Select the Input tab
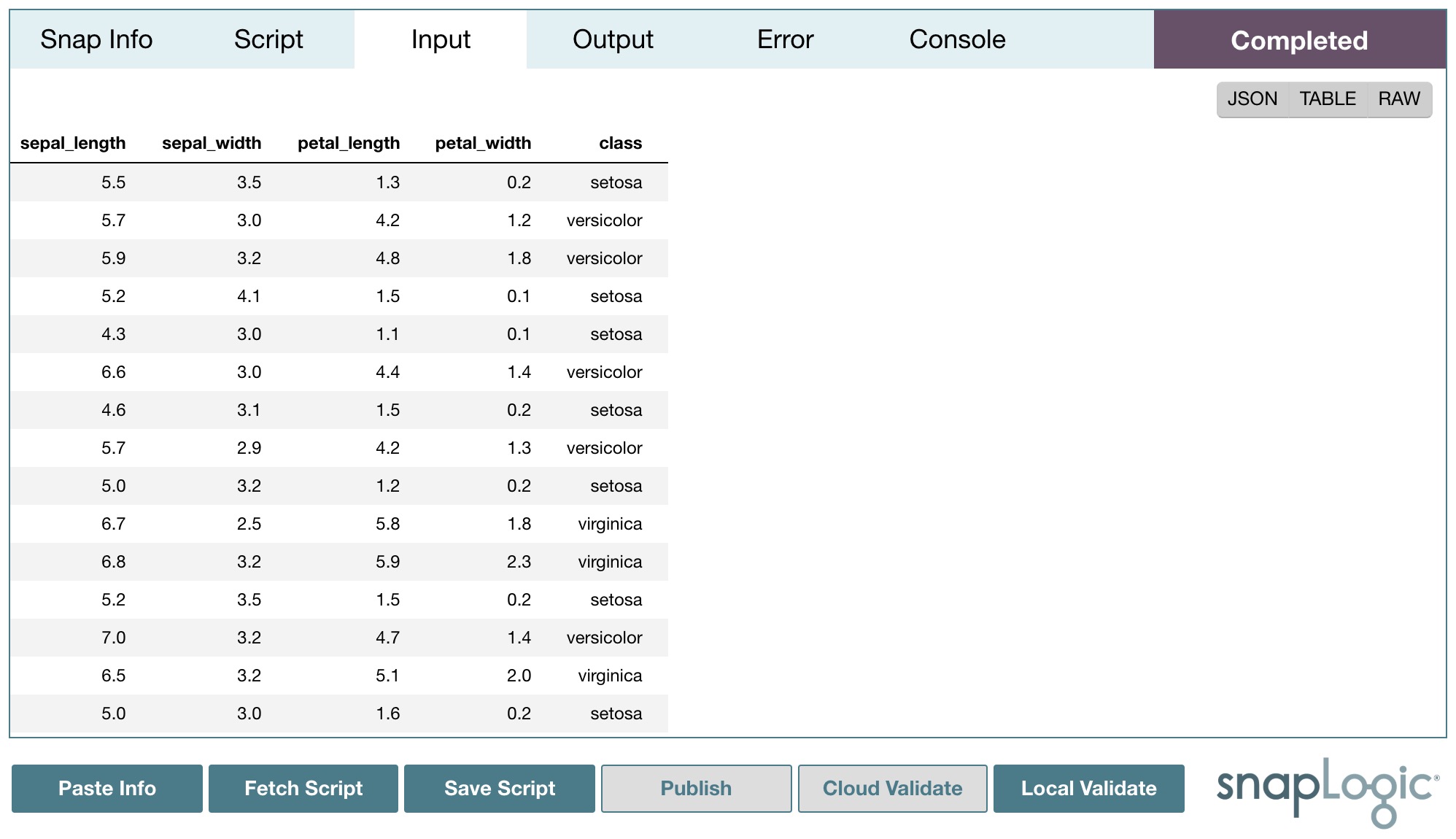 click(x=441, y=39)
